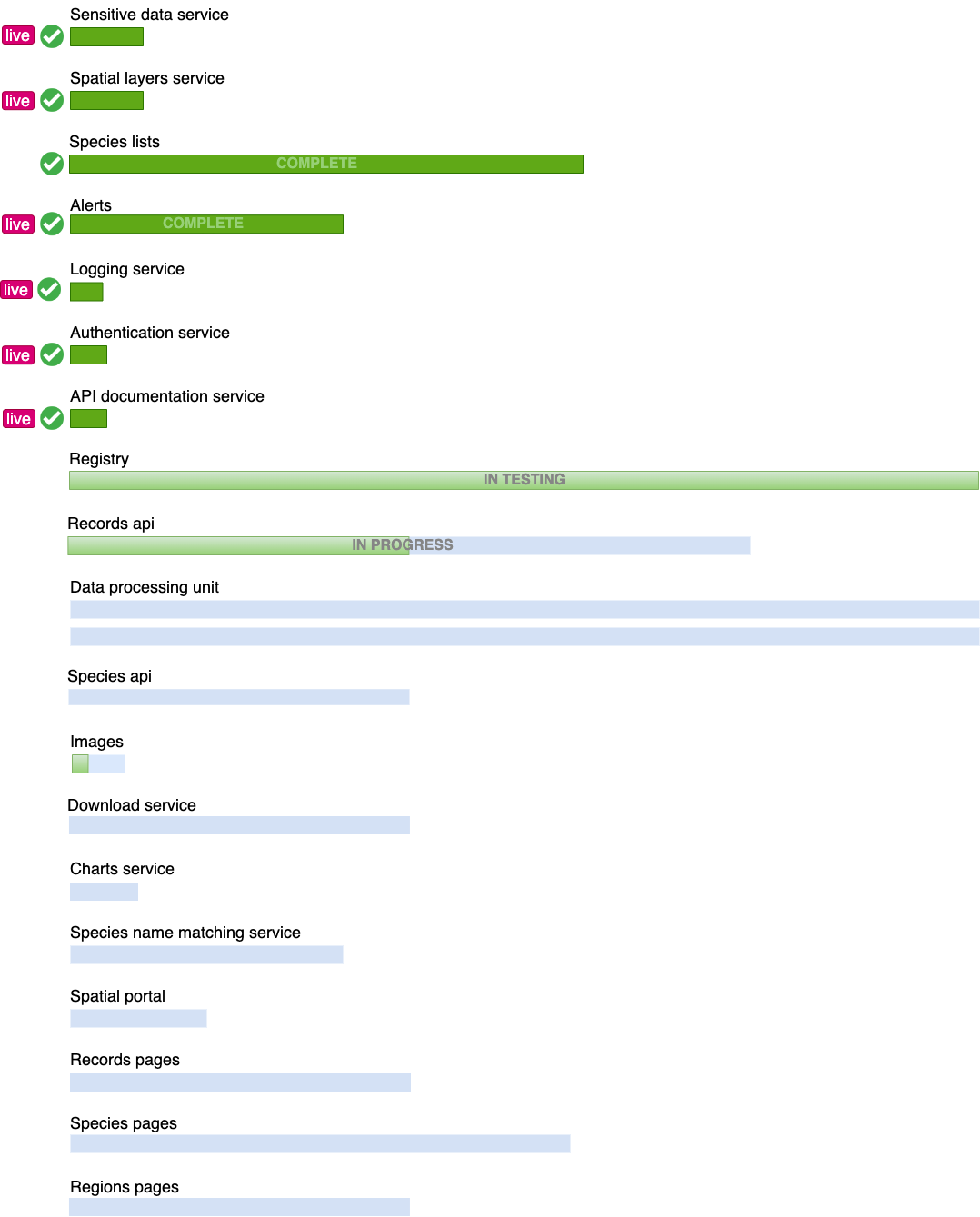The width and height of the screenshot is (980, 1217).
Task: Click the green checkmark beside Species lists
Action: click(x=52, y=164)
